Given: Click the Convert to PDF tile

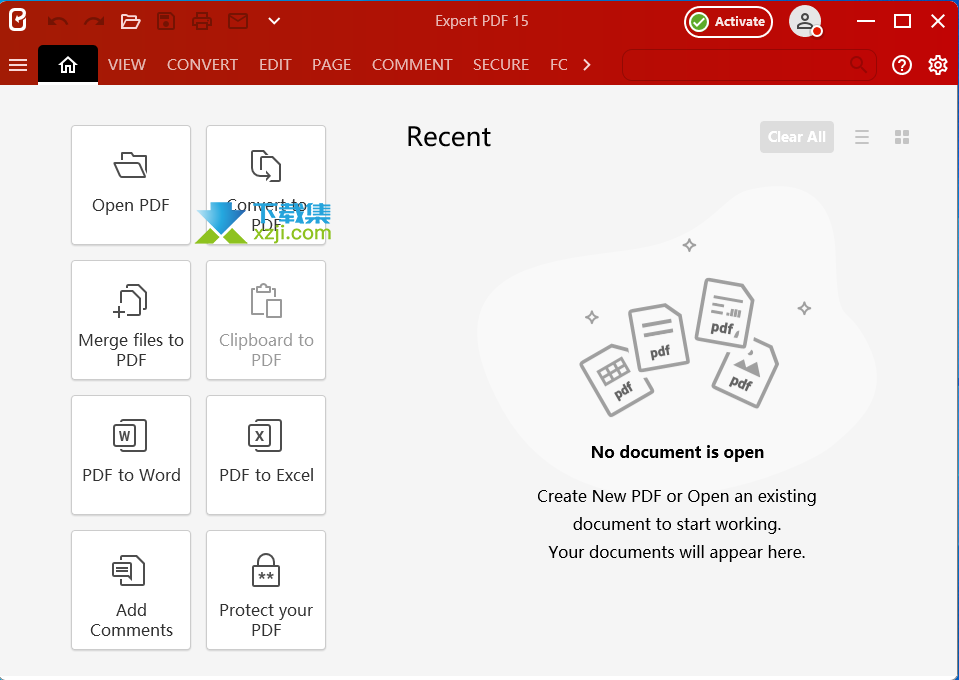Looking at the screenshot, I should [266, 185].
